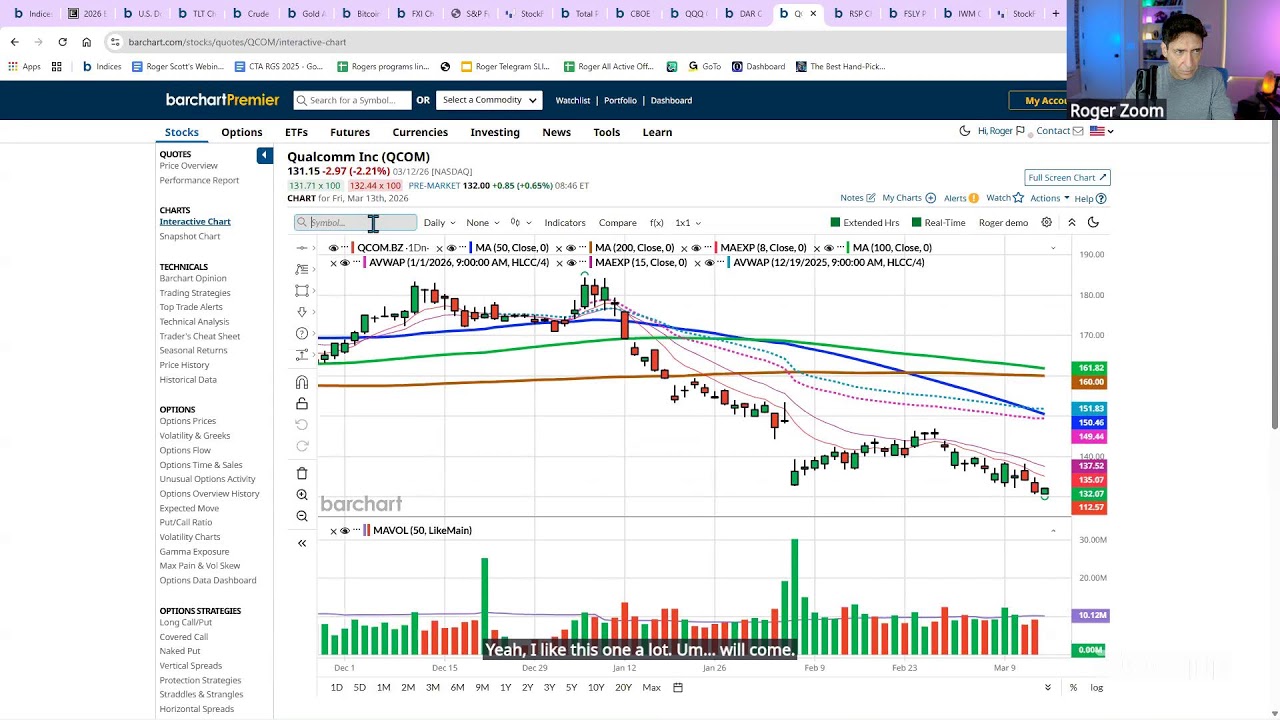The height and width of the screenshot is (720, 1280).
Task: Select the 6M time range
Action: tap(457, 687)
